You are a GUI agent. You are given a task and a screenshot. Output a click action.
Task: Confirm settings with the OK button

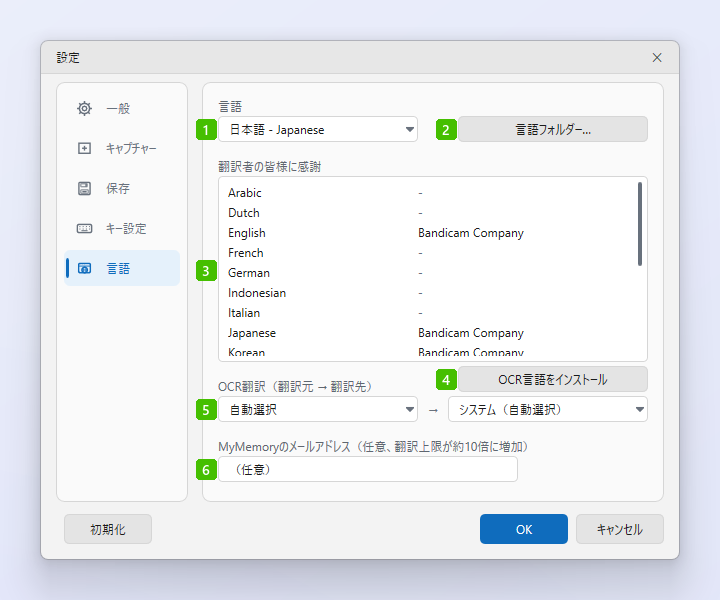point(524,529)
